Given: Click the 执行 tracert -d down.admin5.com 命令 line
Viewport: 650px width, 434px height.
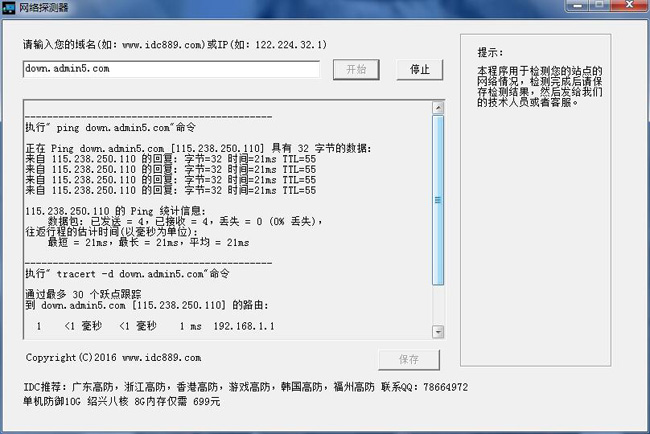Looking at the screenshot, I should point(127,274).
